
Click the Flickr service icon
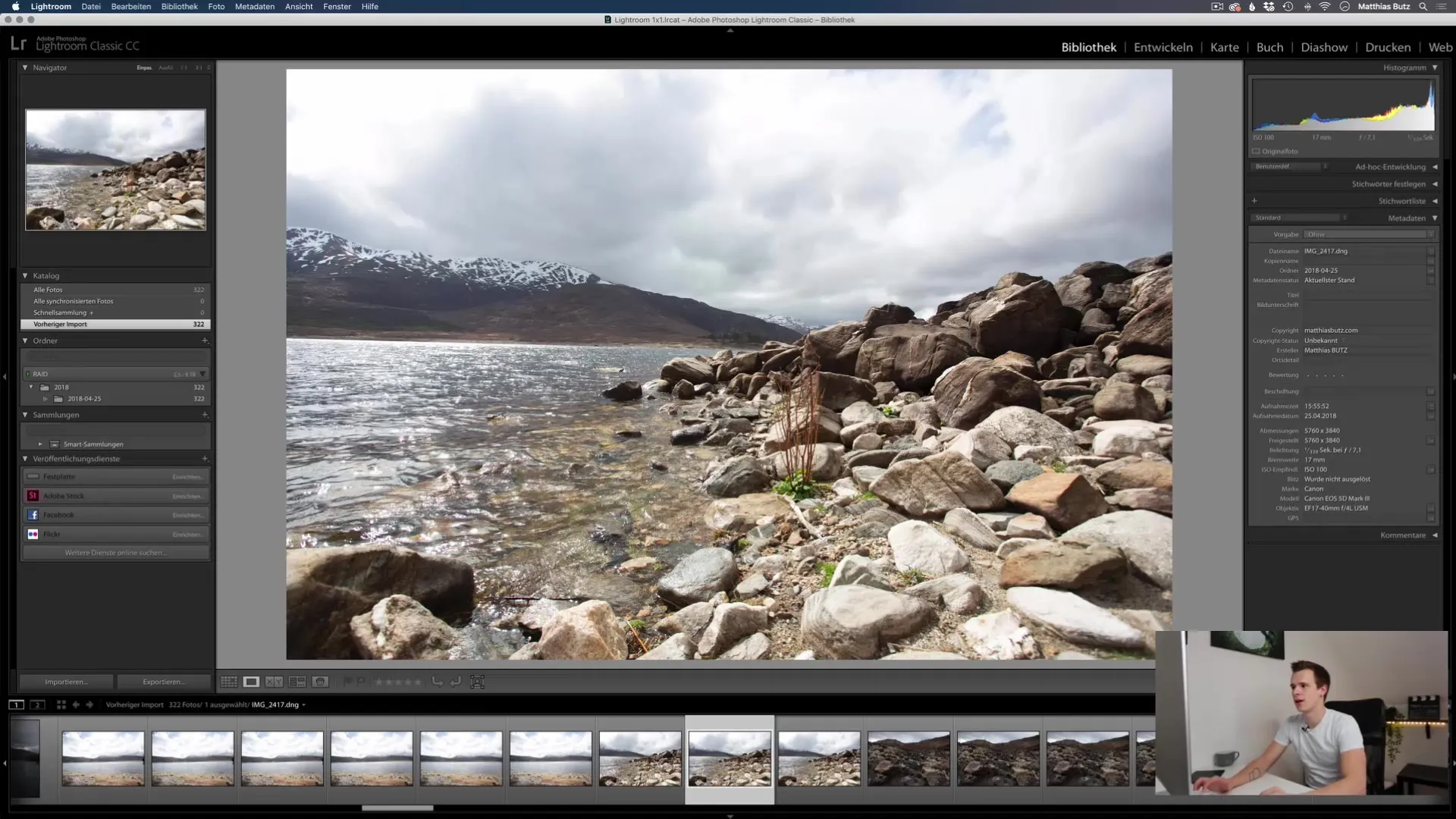33,534
